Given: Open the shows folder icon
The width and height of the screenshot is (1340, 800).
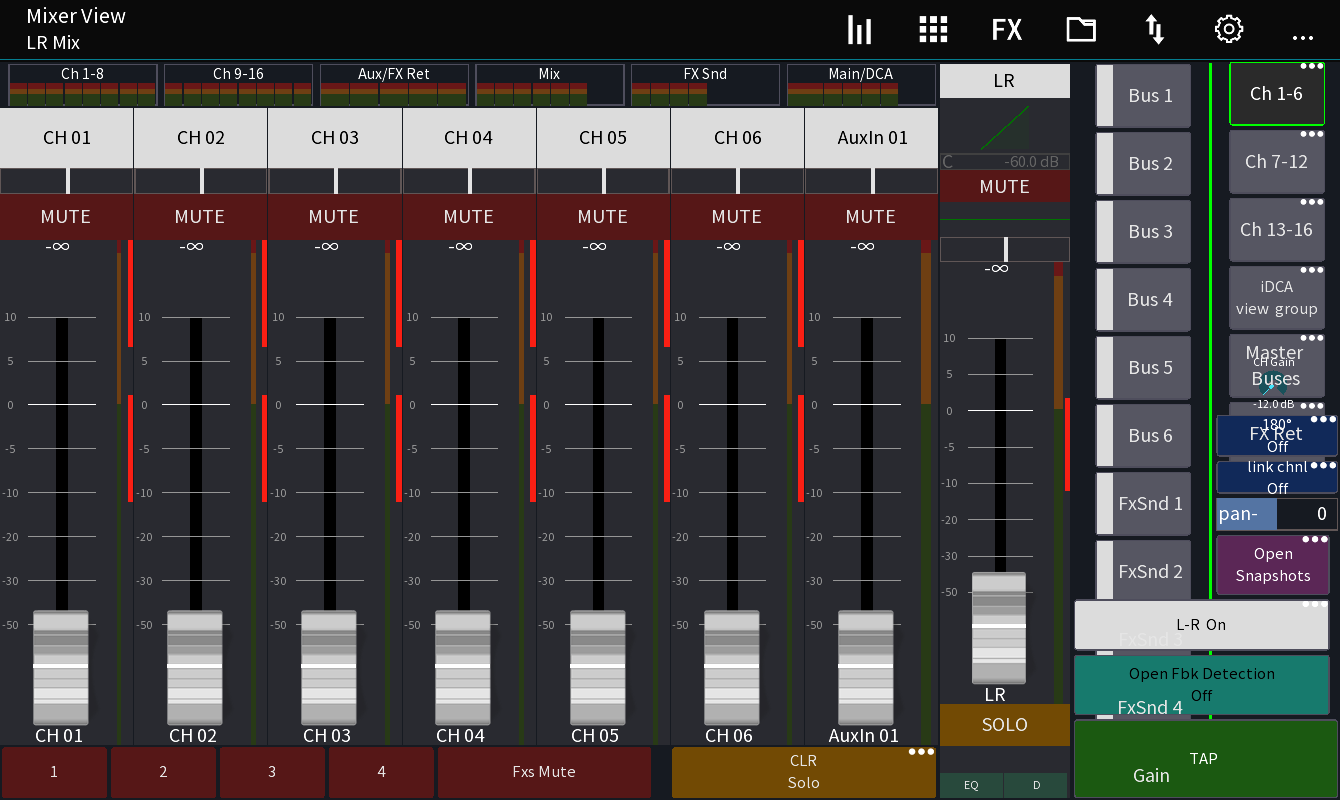Looking at the screenshot, I should click(x=1080, y=30).
